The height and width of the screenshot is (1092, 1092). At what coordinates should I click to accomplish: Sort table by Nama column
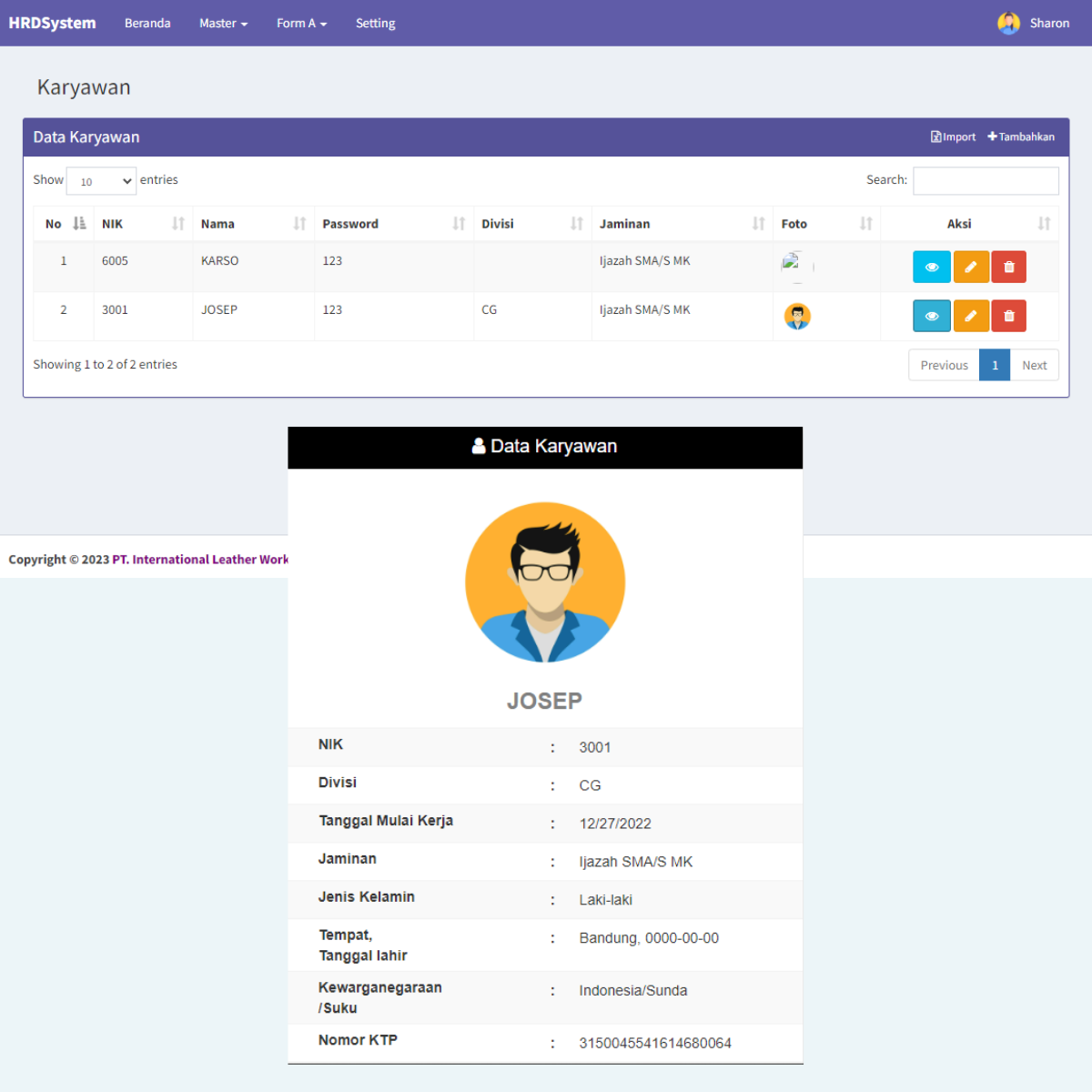pyautogui.click(x=253, y=224)
